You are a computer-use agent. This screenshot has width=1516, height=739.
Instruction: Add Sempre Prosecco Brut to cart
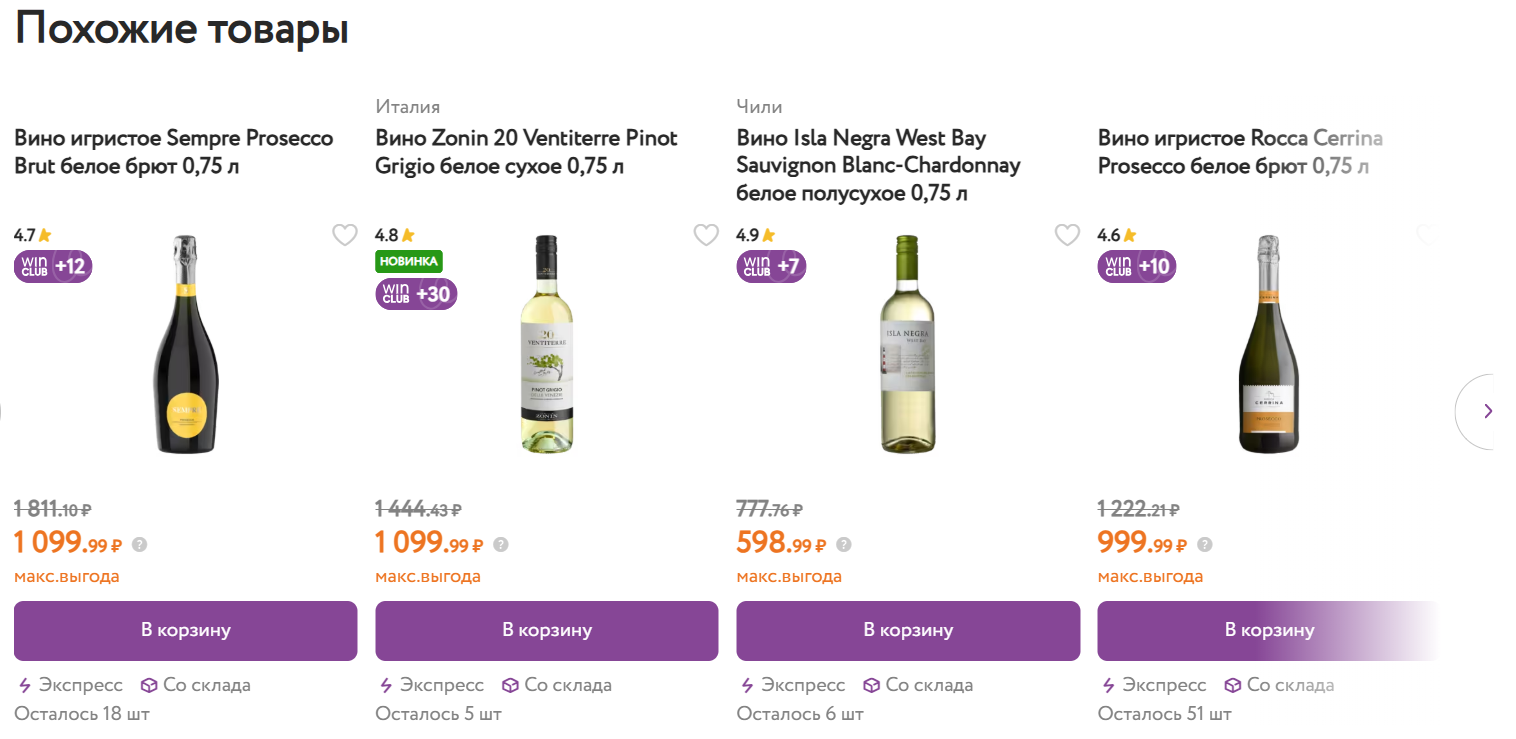186,631
